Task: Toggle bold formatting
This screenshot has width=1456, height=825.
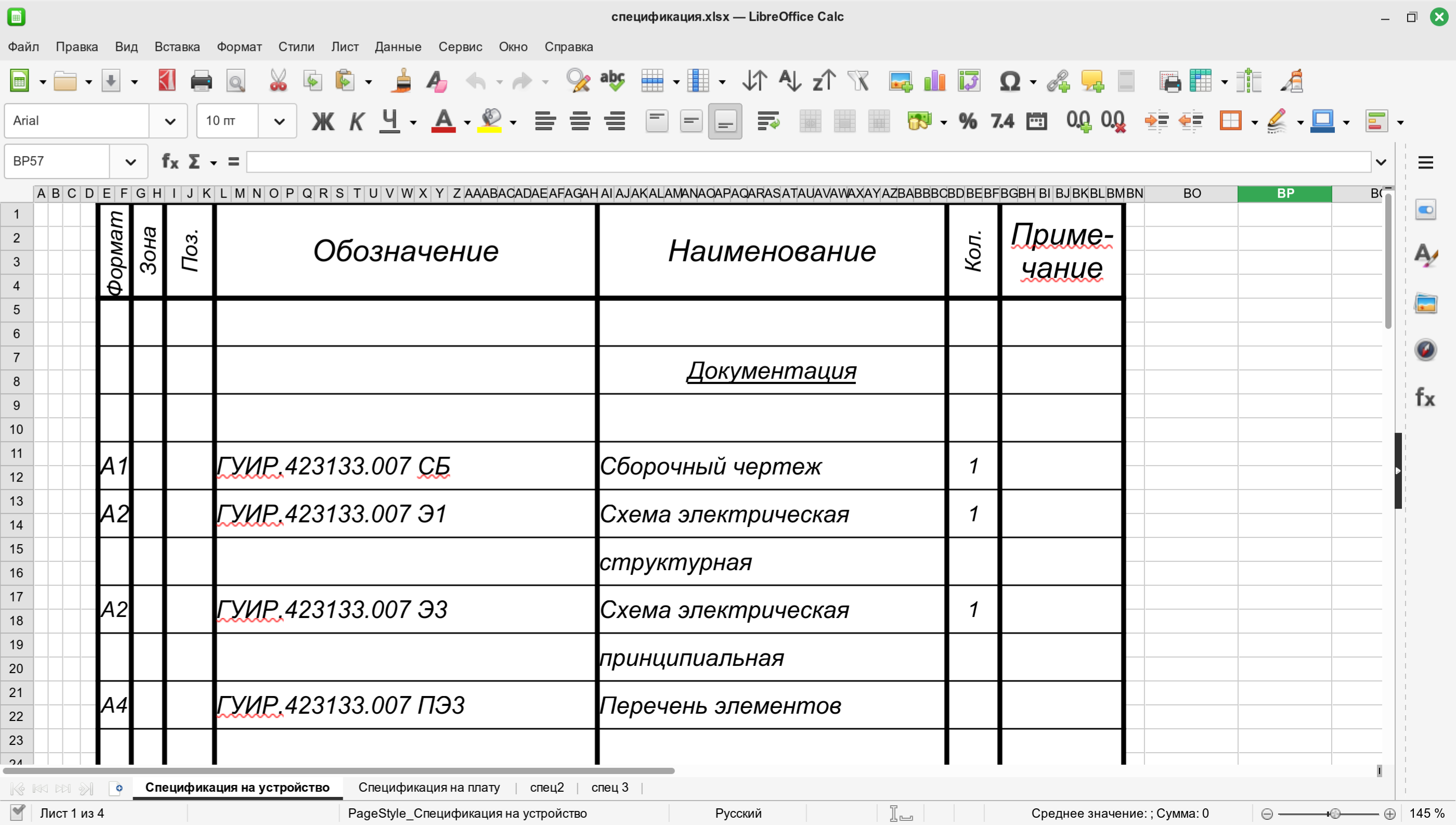Action: (x=323, y=121)
